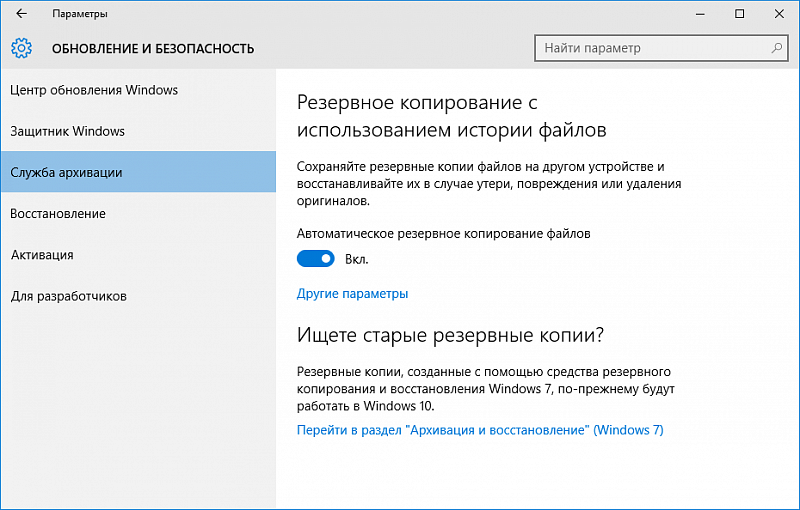The image size is (800, 510).
Task: Click the "Ищете старые резервные копии?" heading
Action: [x=452, y=334]
